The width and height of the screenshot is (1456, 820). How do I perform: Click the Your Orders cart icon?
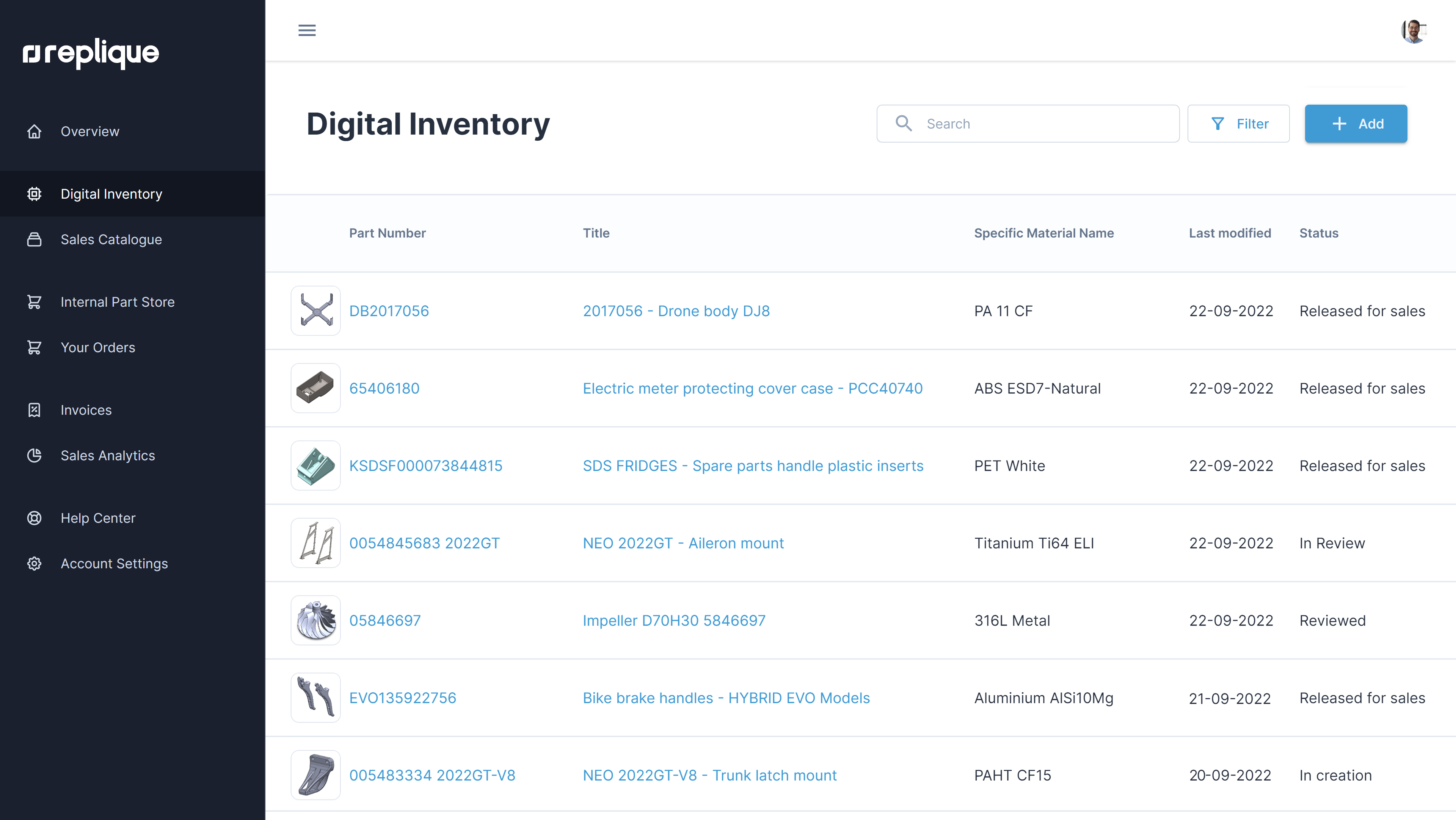(x=35, y=348)
